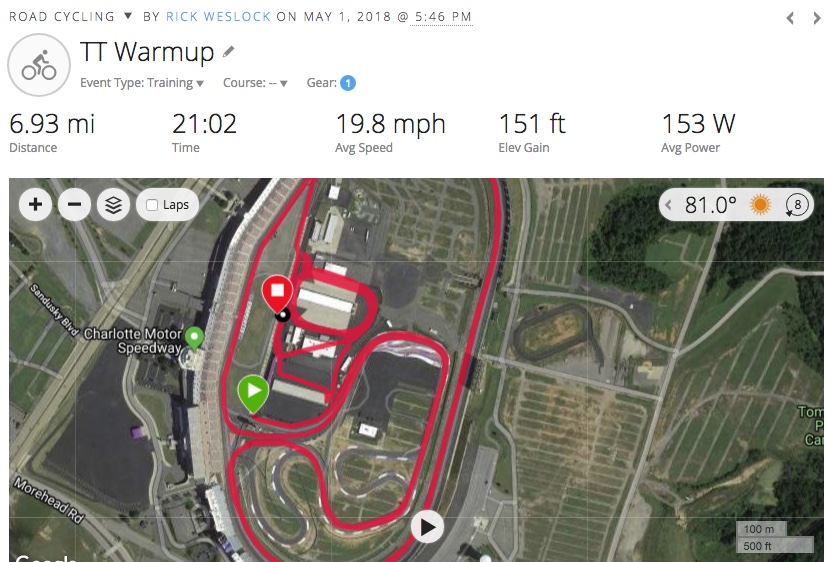Play the route animation on map

(427, 527)
